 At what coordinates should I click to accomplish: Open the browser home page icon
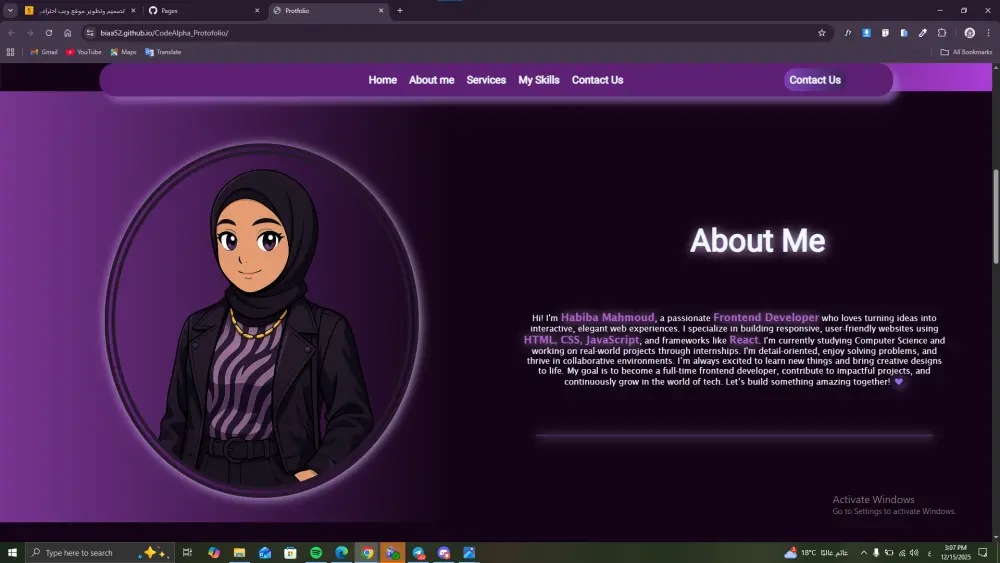[x=68, y=33]
